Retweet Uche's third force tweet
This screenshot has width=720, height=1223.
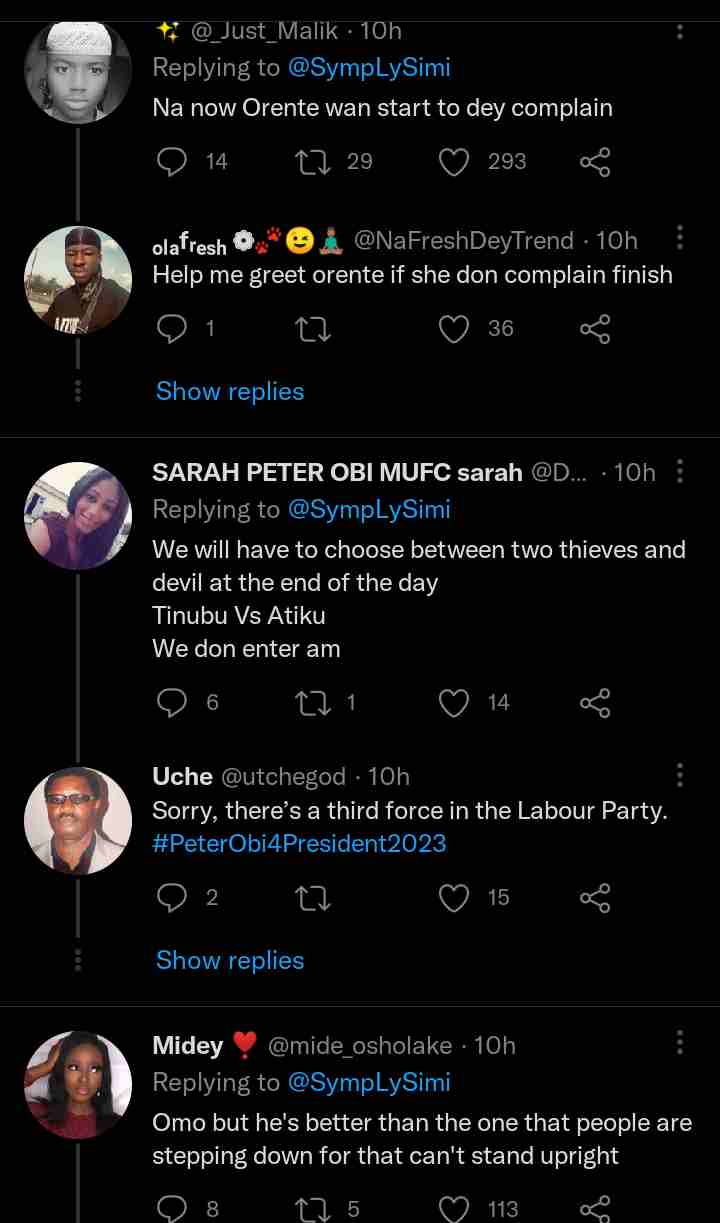click(314, 898)
